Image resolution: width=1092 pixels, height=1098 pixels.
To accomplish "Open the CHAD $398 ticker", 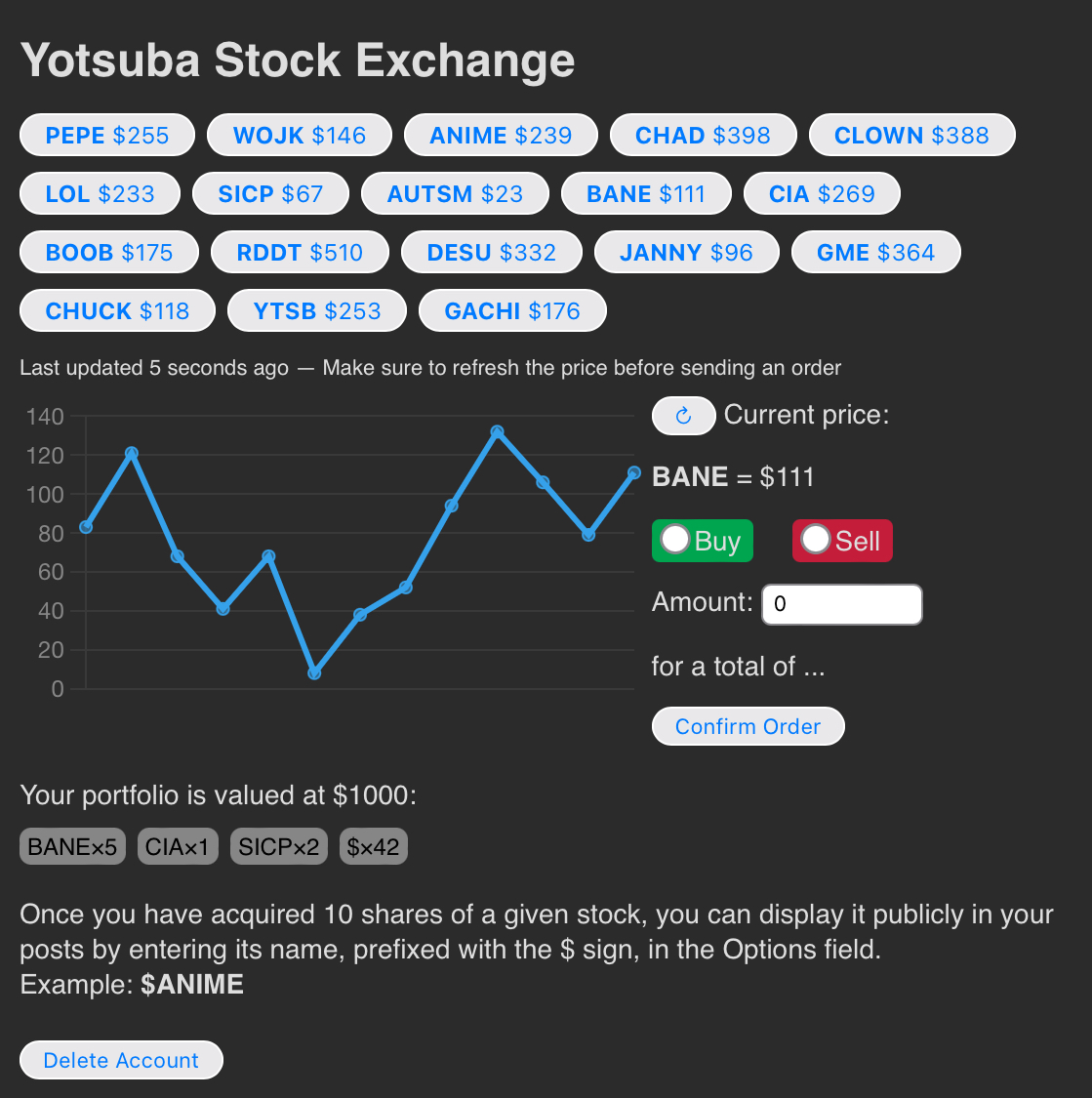I will 703,135.
